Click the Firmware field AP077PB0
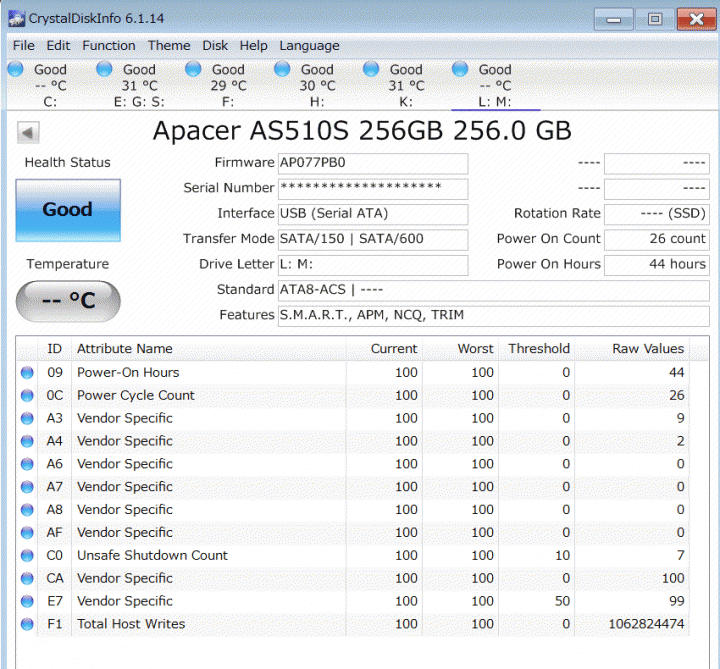The image size is (720, 669). click(373, 163)
